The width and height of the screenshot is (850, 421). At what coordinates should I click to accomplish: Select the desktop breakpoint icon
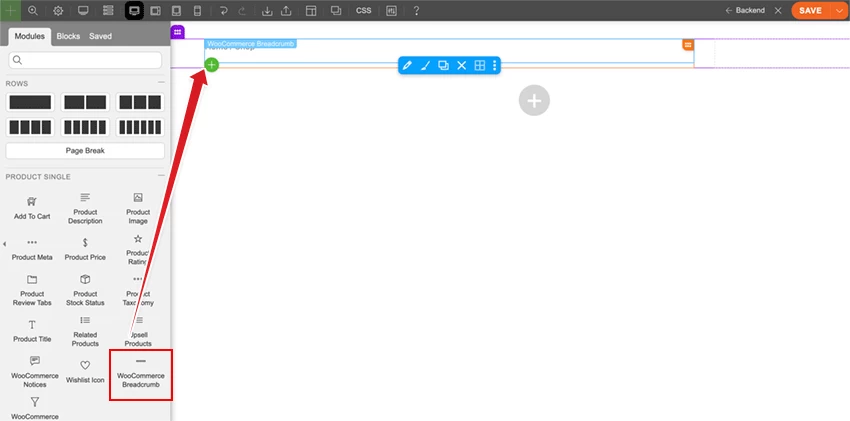pyautogui.click(x=134, y=10)
